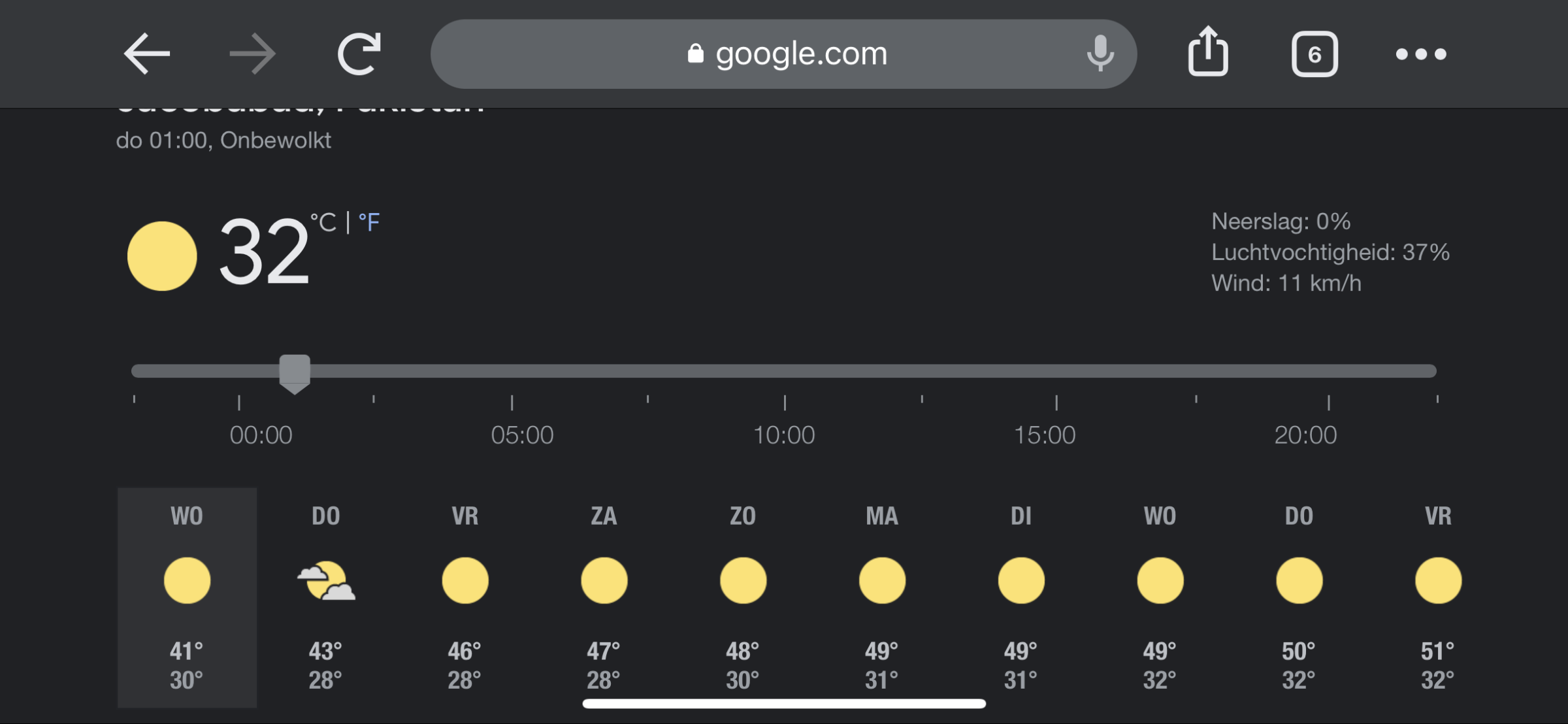
Task: Select the °C temperature unit
Action: point(323,222)
